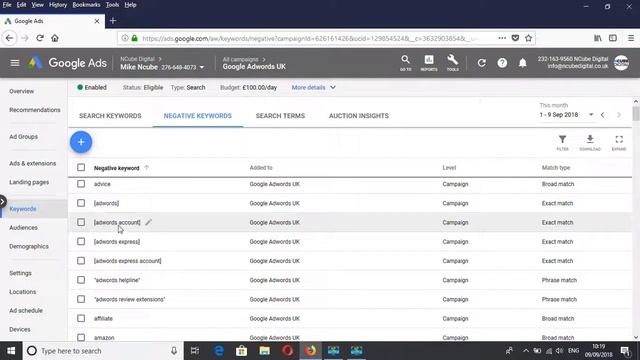
Task: Check the advice keyword row
Action: coord(81,184)
